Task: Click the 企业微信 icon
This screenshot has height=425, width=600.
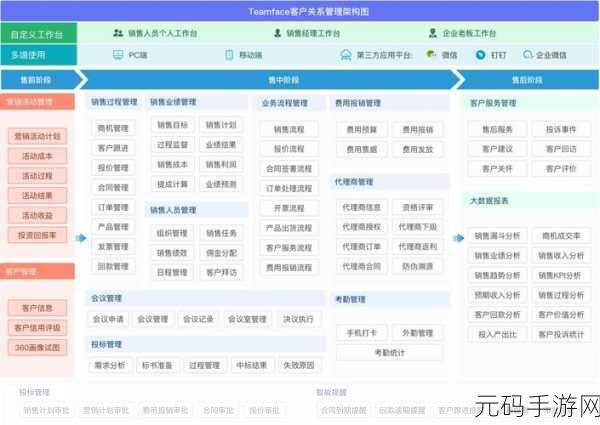Action: (528, 55)
